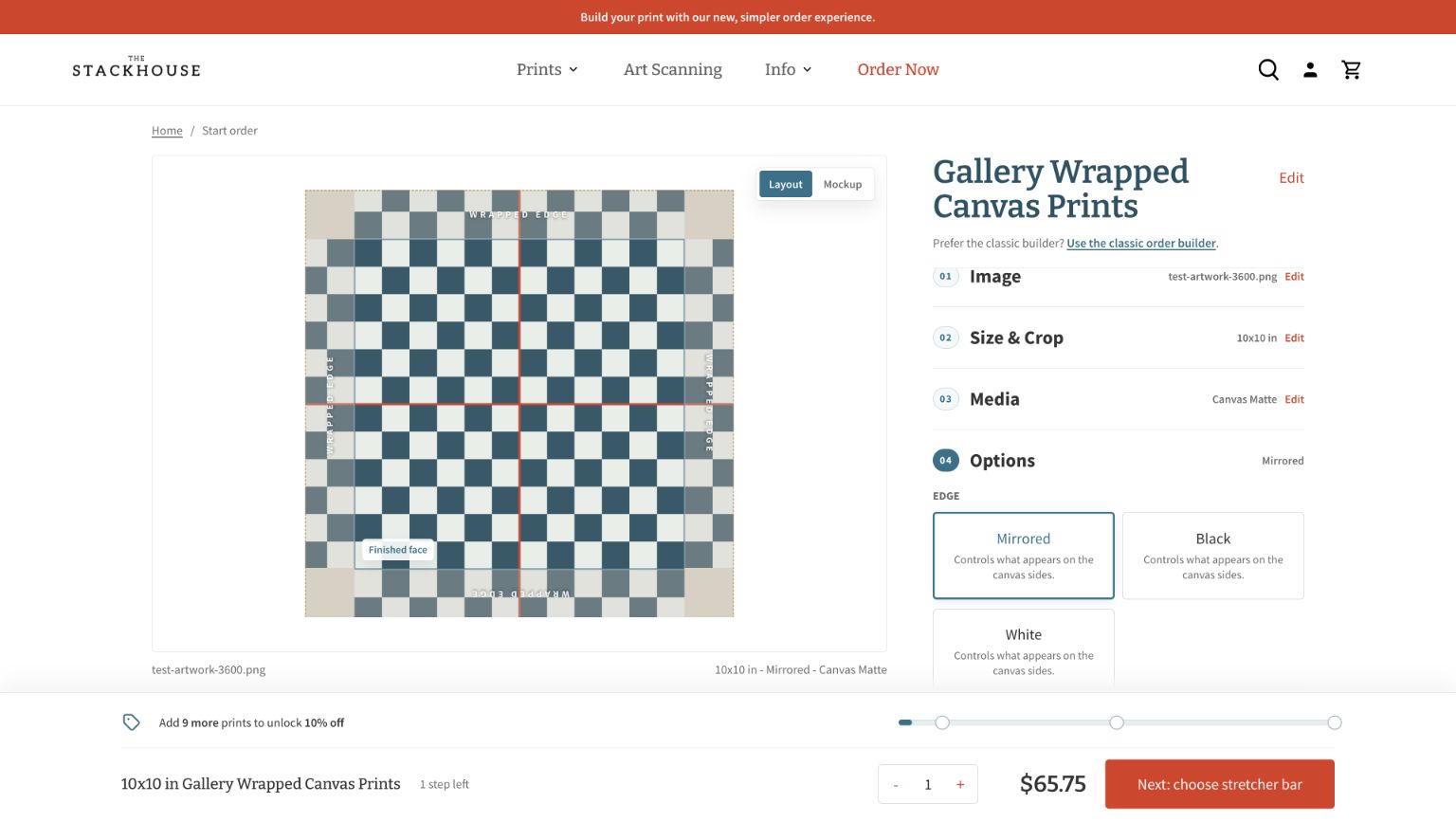Screen dimensions: 1456x822
Task: Decrease print quantity with minus
Action: (896, 784)
